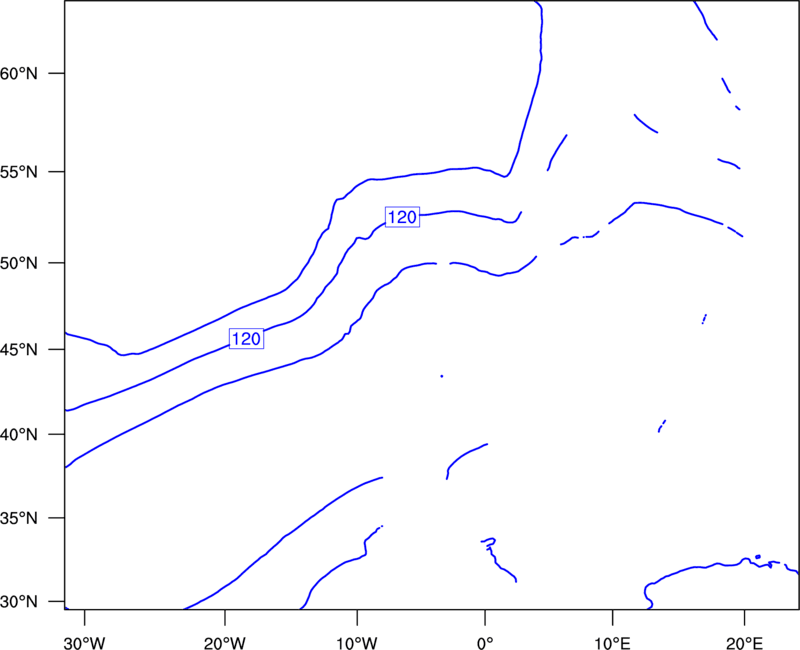Select the 50°N latitude label
The width and height of the screenshot is (800, 650).
tap(19, 263)
